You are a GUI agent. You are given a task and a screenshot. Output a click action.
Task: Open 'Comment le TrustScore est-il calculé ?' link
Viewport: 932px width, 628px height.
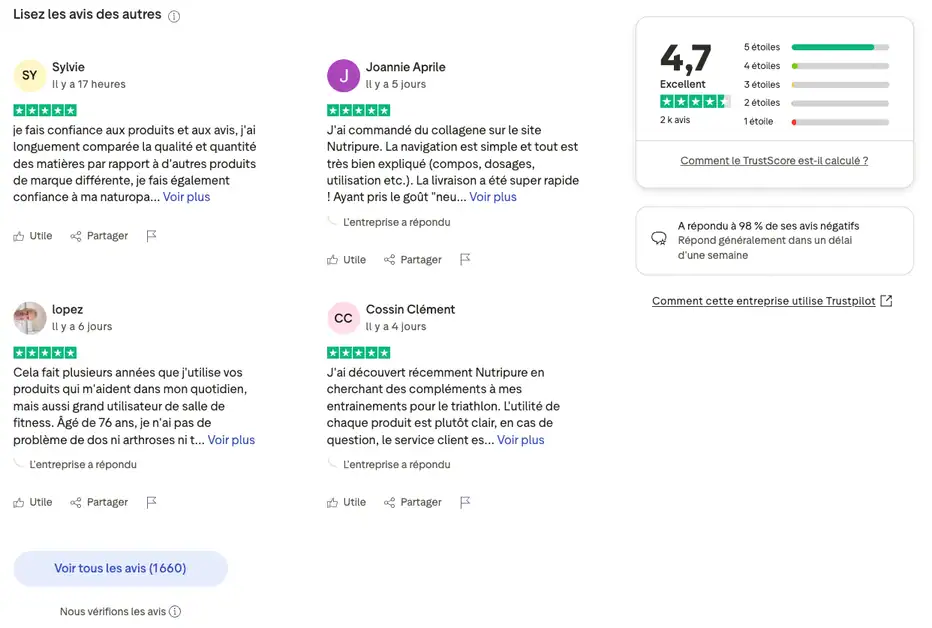tap(774, 161)
